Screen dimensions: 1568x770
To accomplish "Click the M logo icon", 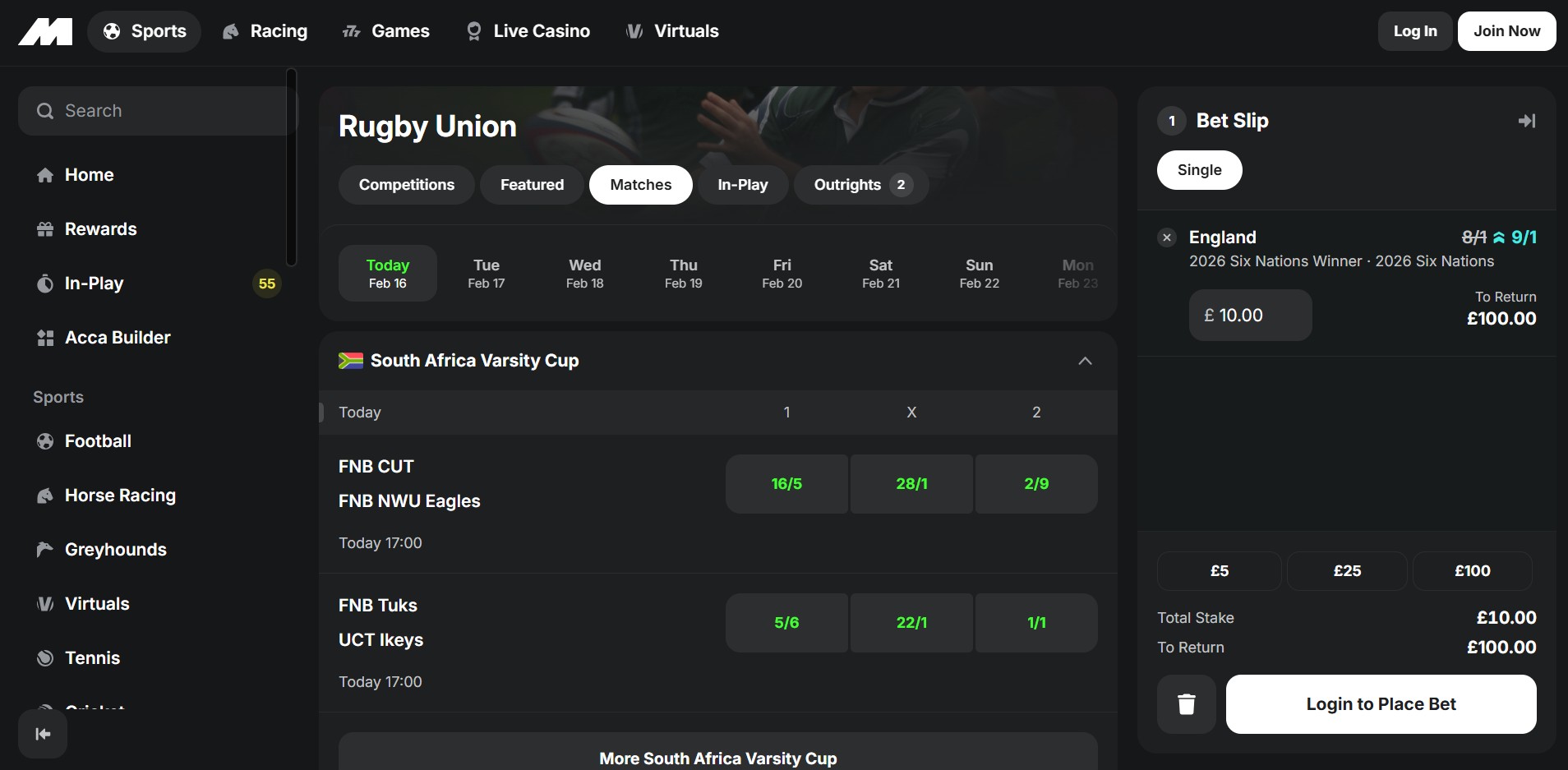I will point(46,32).
